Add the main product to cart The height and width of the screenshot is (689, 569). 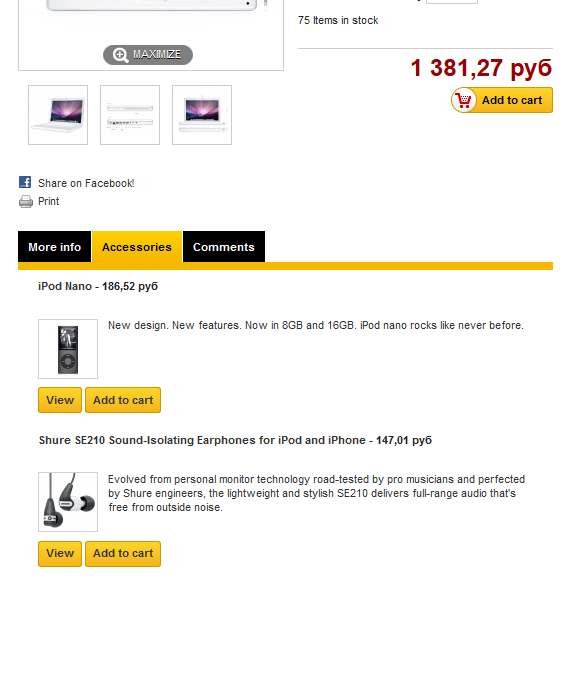pos(502,100)
